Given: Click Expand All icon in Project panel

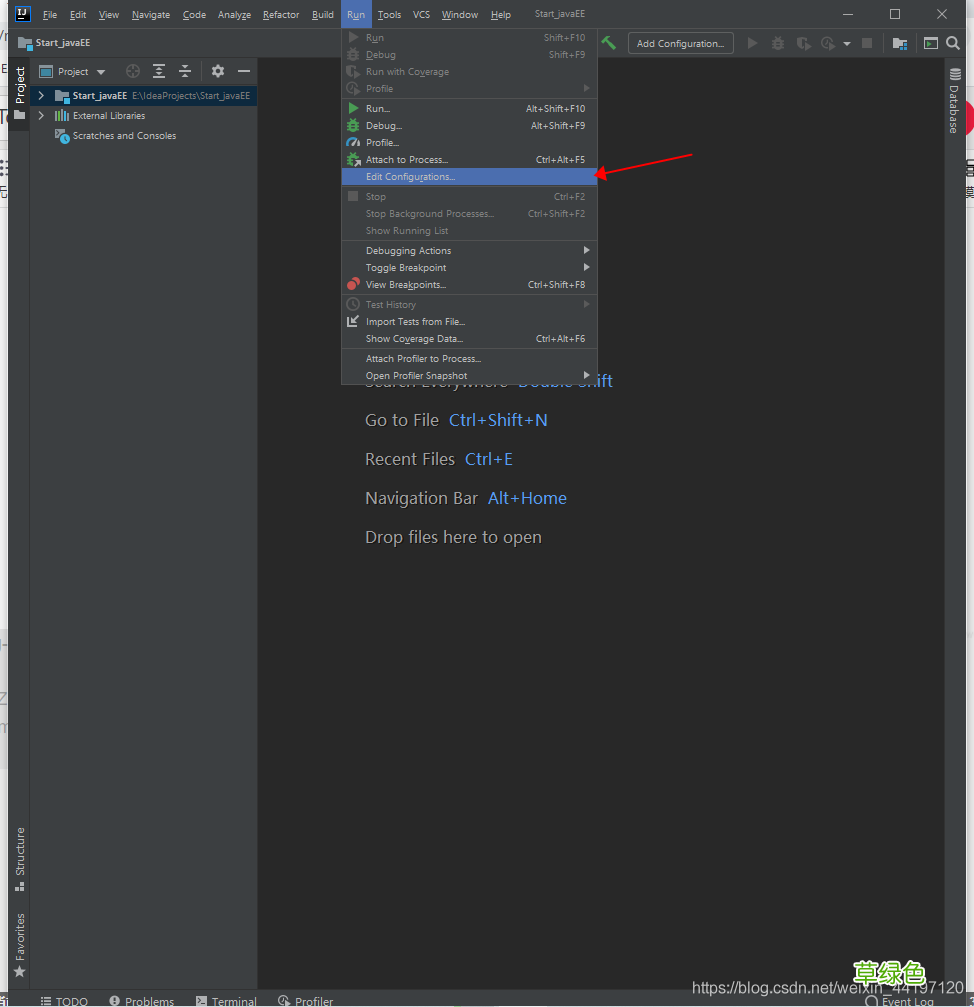Looking at the screenshot, I should (x=159, y=72).
